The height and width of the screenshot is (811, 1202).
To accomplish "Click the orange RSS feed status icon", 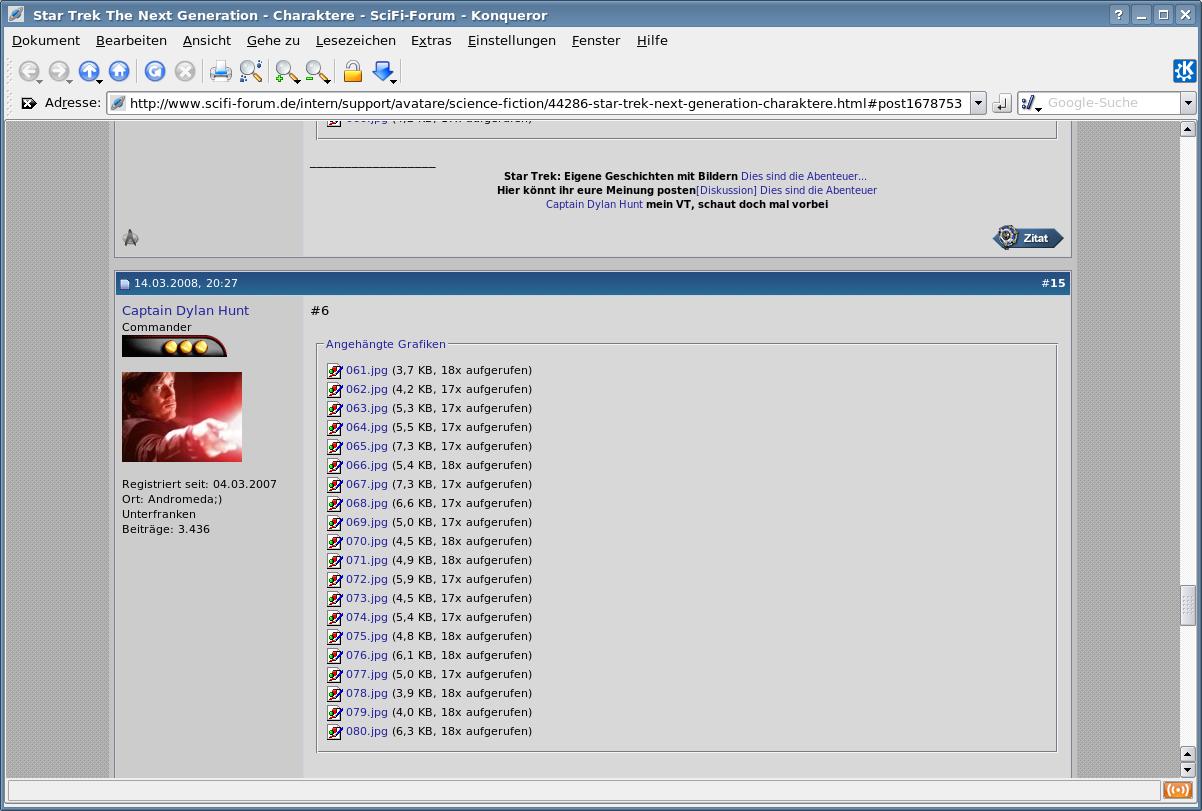I will (x=1177, y=790).
